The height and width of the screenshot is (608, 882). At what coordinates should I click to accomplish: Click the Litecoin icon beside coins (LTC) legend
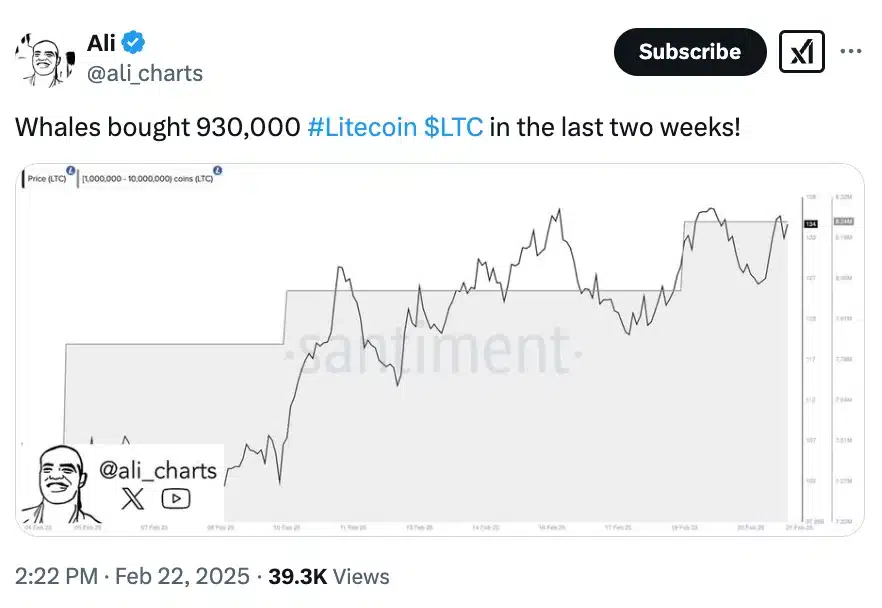[218, 170]
